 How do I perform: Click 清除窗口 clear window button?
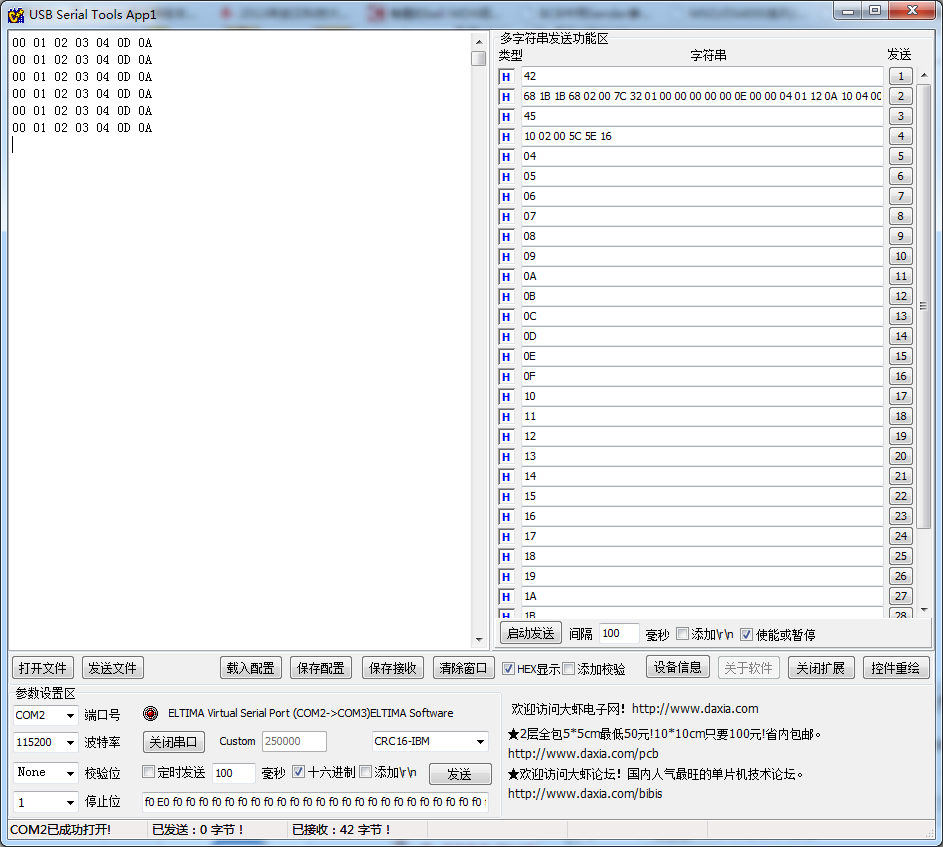click(x=463, y=668)
